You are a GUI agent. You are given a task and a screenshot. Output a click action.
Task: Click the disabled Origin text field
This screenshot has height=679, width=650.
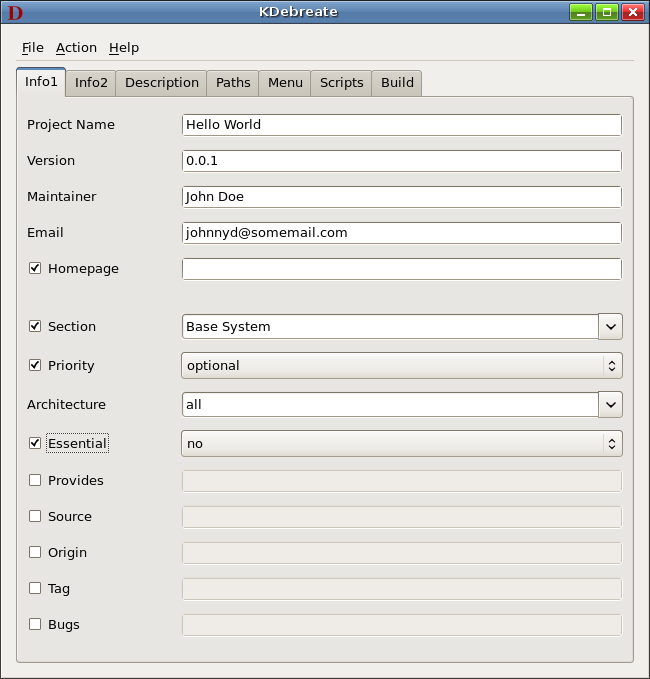tap(402, 553)
